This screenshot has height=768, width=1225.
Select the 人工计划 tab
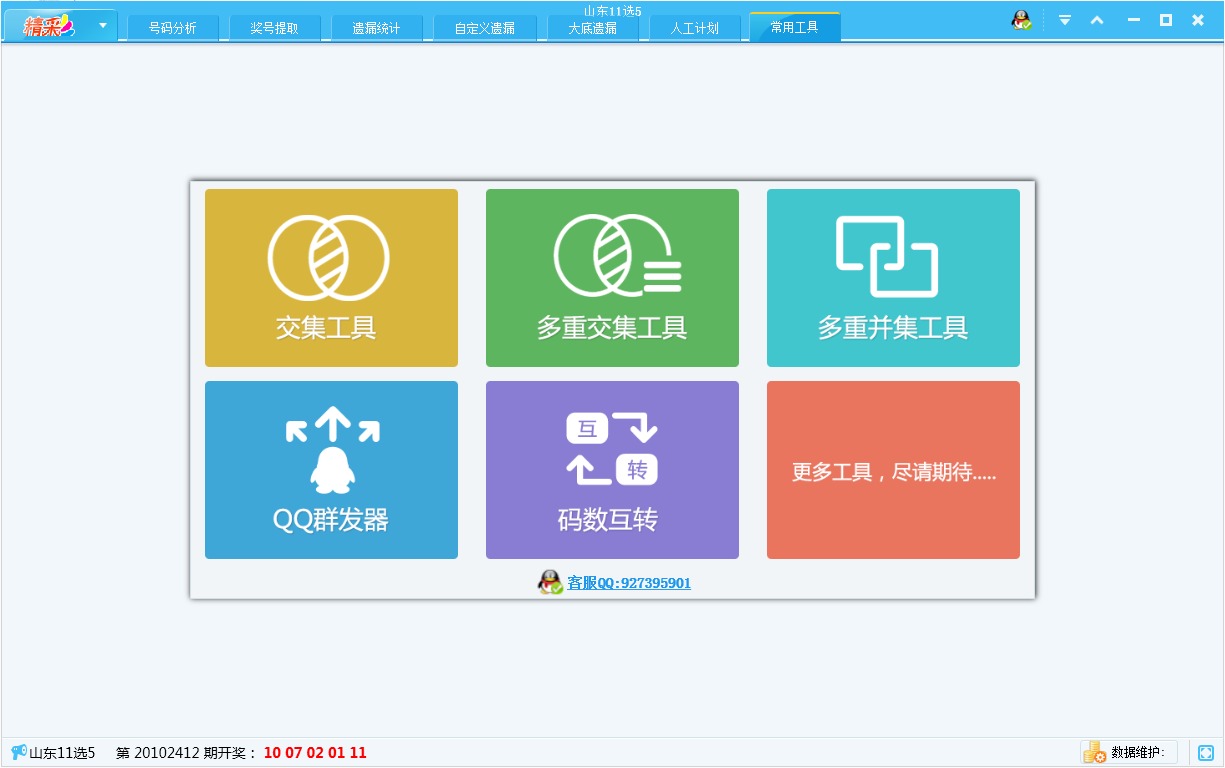pos(694,28)
